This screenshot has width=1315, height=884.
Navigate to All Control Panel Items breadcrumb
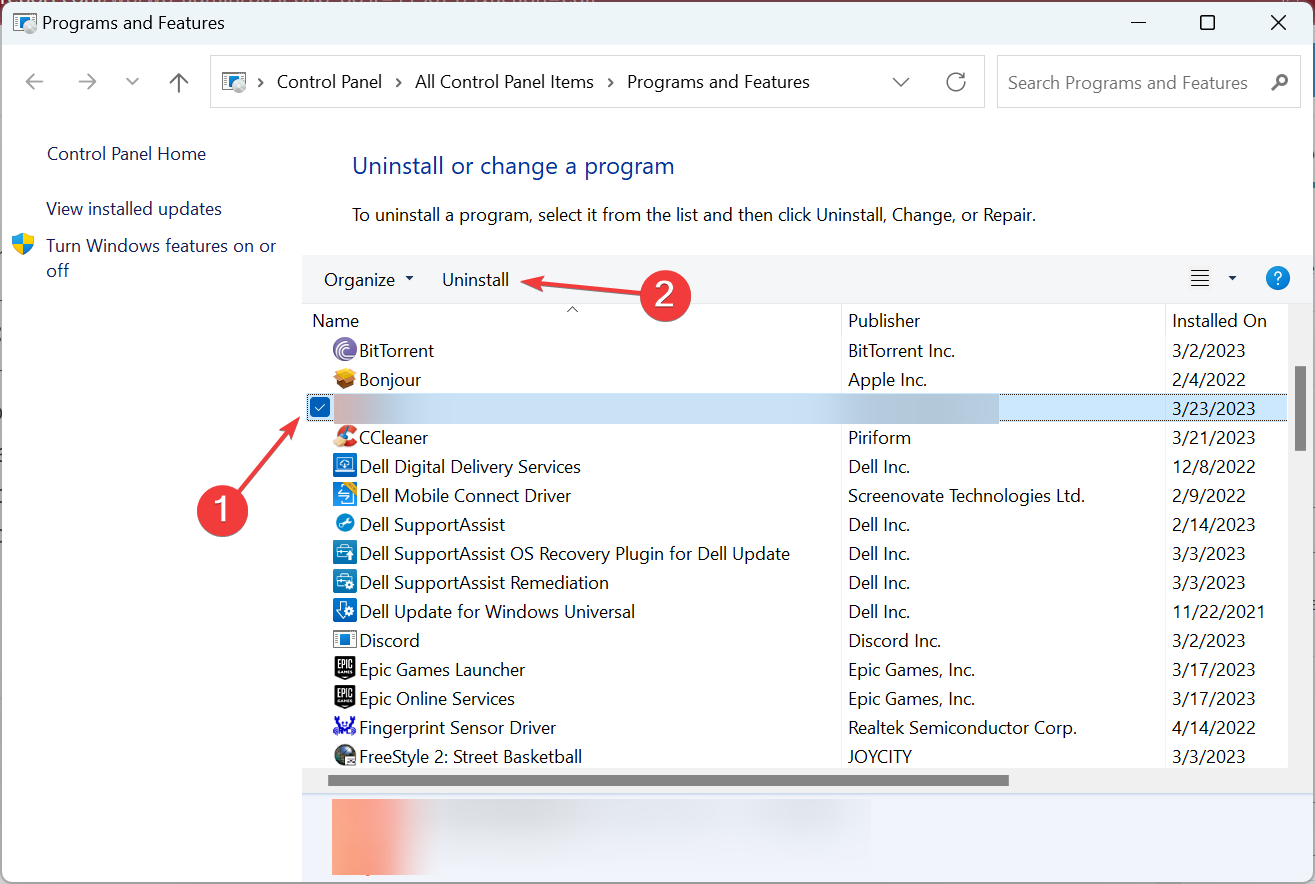pos(504,82)
